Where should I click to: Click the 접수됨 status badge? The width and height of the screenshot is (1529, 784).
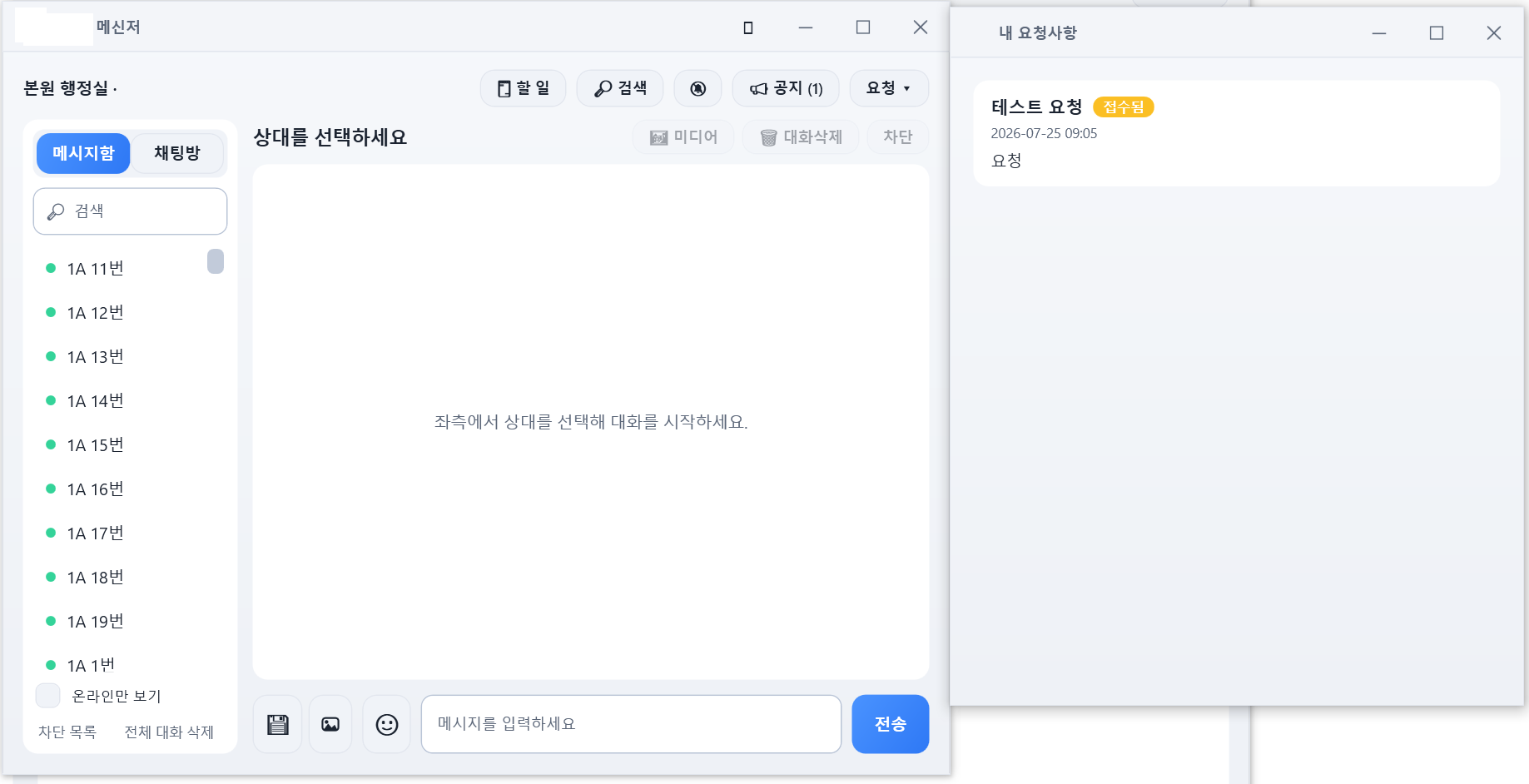click(x=1124, y=107)
